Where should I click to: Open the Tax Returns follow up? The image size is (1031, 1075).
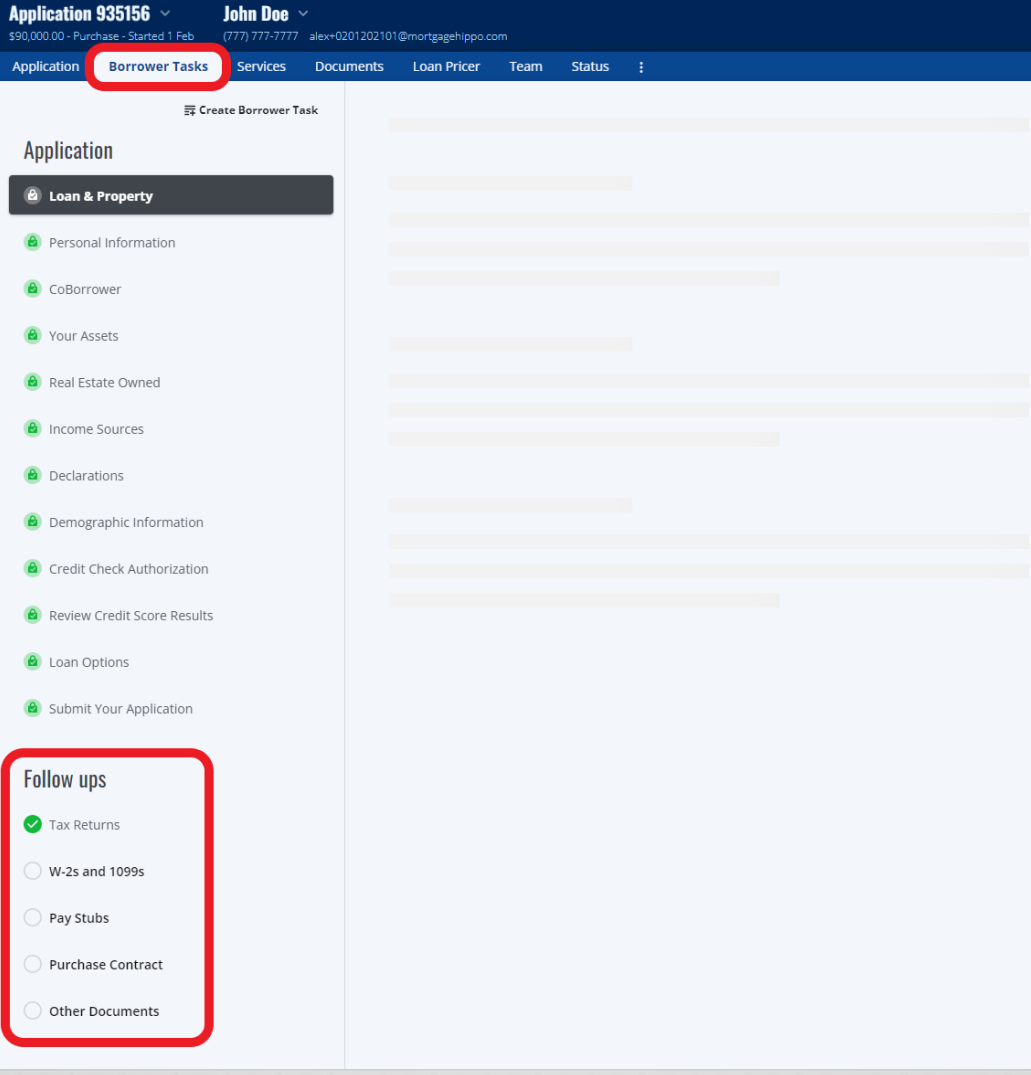click(84, 825)
